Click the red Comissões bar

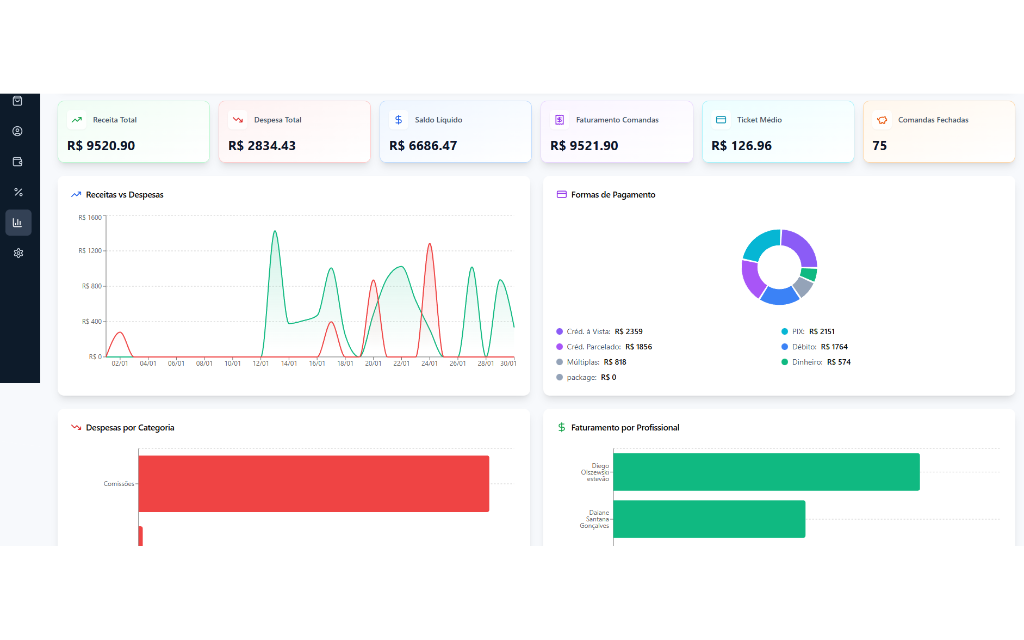coord(313,484)
